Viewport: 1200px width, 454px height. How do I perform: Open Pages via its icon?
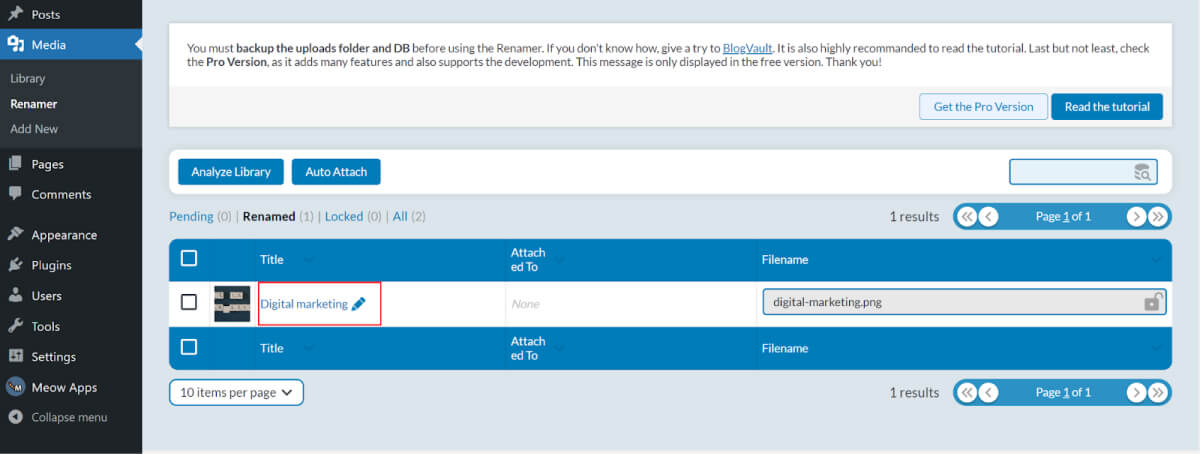pyautogui.click(x=15, y=164)
